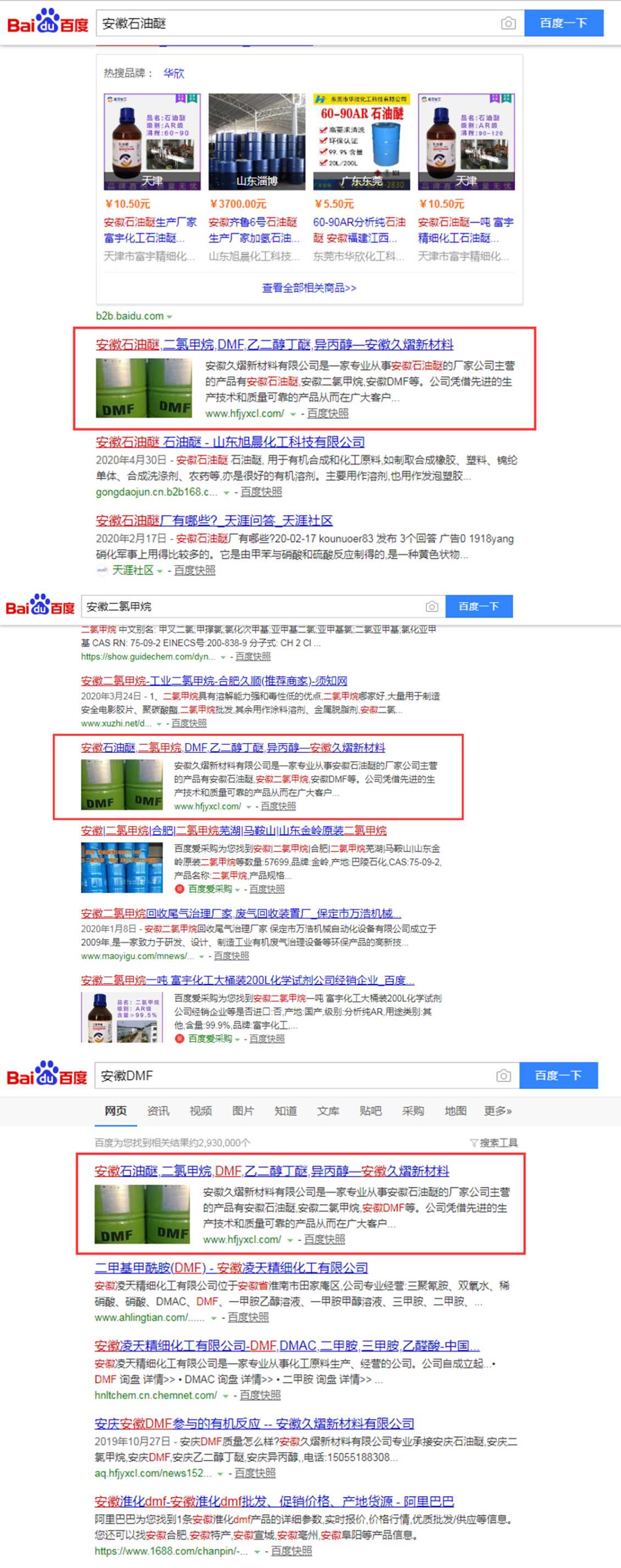The image size is (621, 1568).
Task: Open the 地图 tab
Action: 456,1111
